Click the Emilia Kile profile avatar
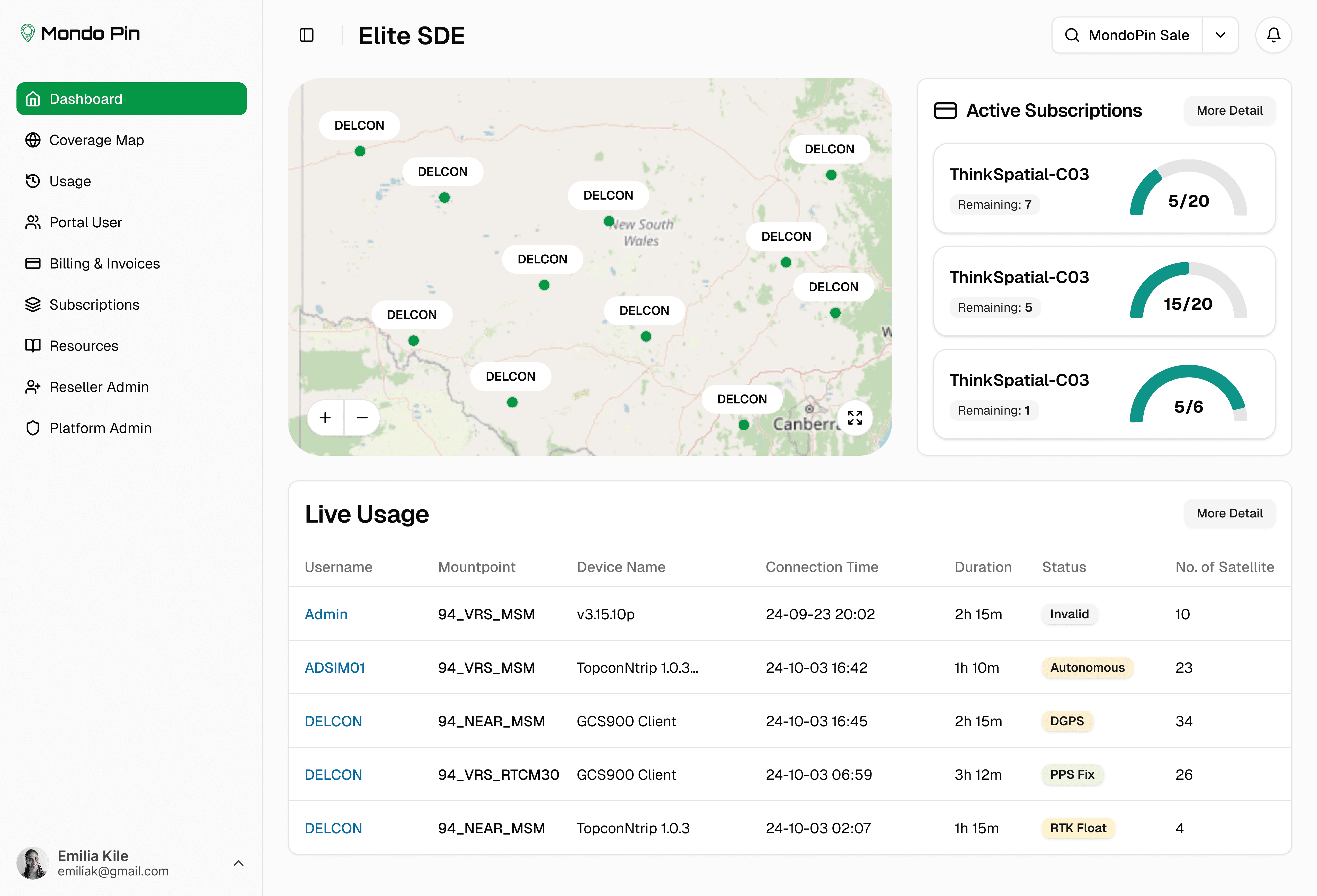 [33, 863]
